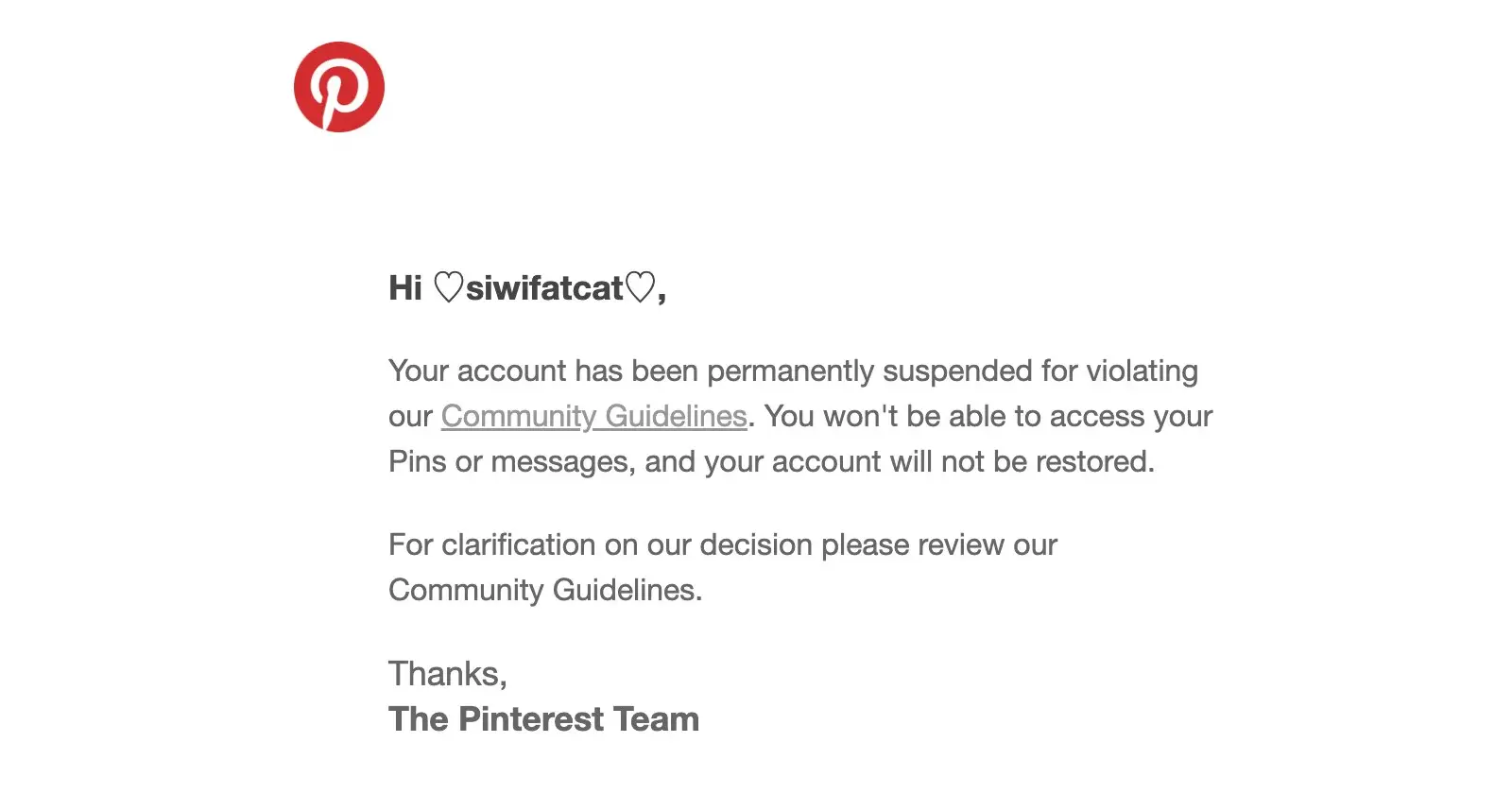The image size is (1512, 794).
Task: Click the username siwifatcat in greeting
Action: tap(544, 288)
